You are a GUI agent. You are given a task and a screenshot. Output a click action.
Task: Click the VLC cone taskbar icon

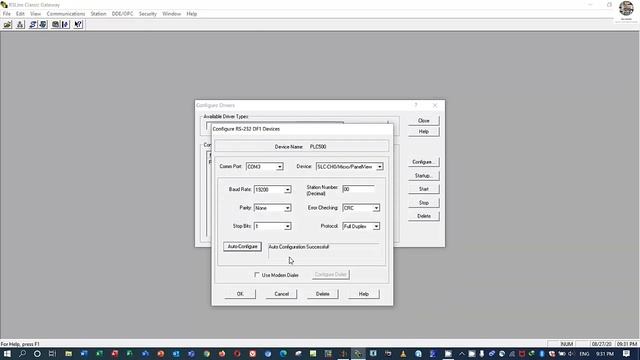pos(403,354)
